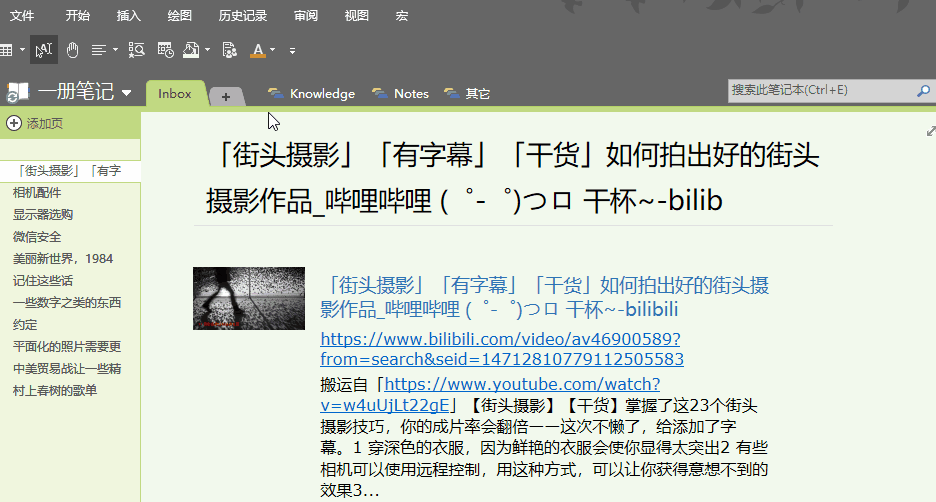Viewport: 936px width, 502px height.
Task: Create a new section with plus tab
Action: 226,96
